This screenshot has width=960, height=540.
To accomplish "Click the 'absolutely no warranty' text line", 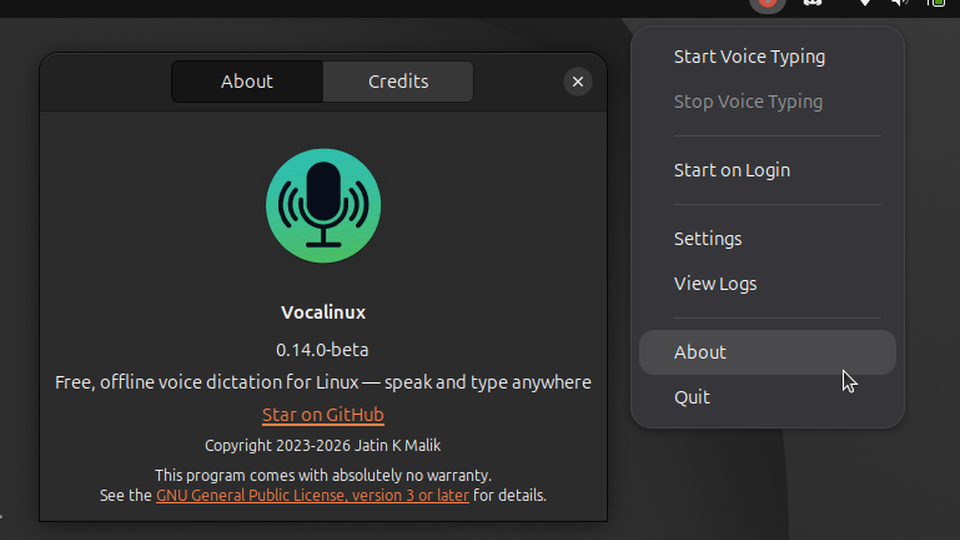I will (323, 475).
